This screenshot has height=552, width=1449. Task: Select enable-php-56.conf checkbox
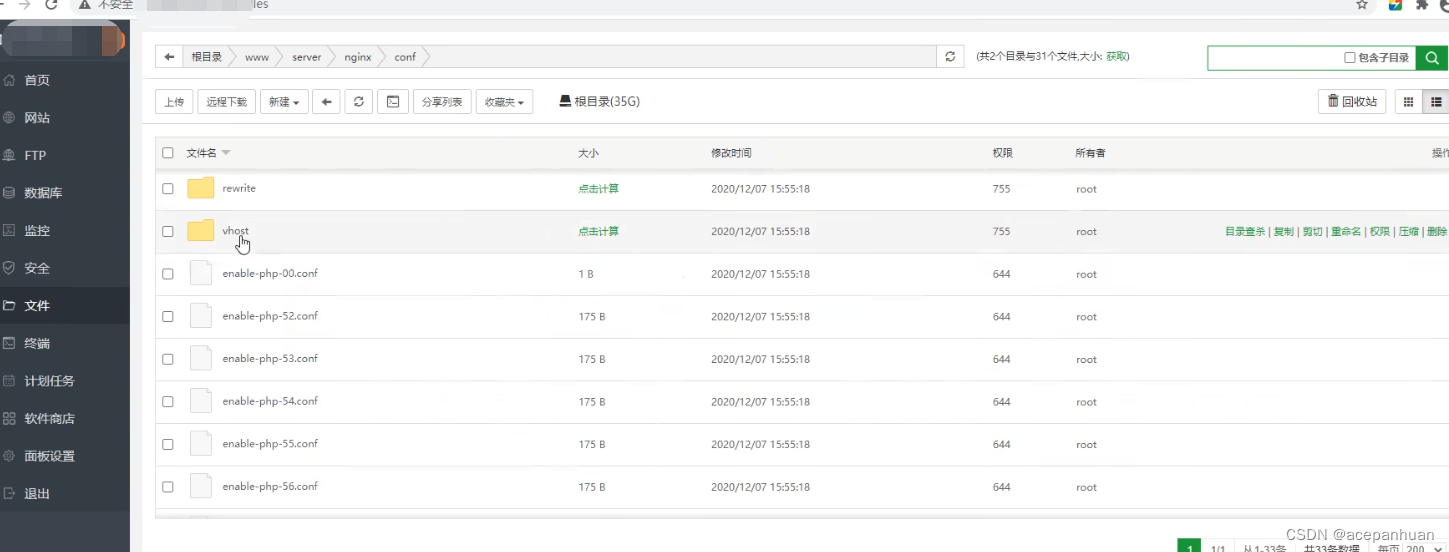coord(168,486)
